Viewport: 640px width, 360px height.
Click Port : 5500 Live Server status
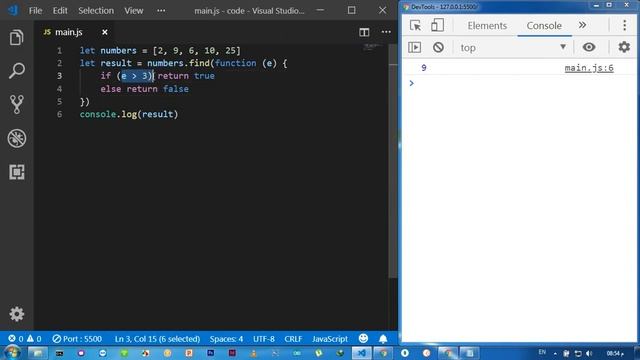tap(77, 339)
